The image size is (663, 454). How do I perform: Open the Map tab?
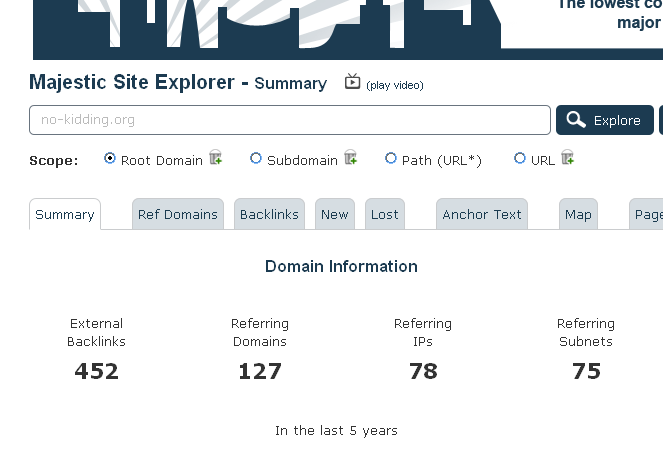click(x=578, y=214)
